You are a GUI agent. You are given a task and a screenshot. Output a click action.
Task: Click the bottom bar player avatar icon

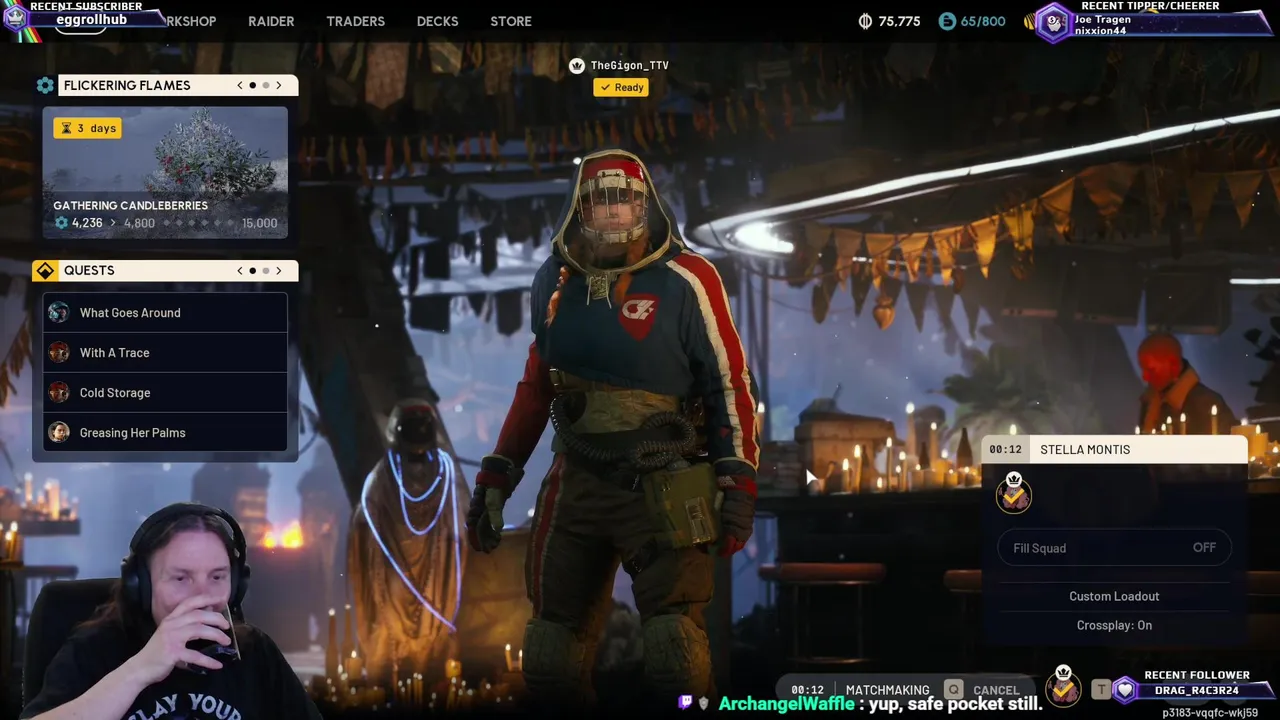coord(1063,686)
